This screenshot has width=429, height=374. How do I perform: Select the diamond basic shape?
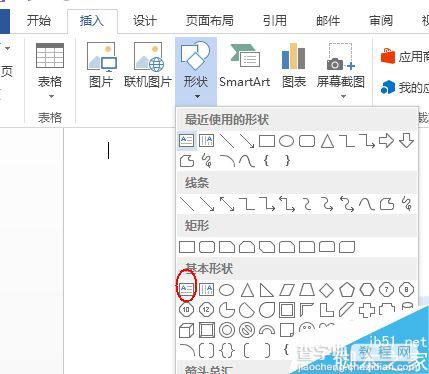pyautogui.click(x=327, y=290)
